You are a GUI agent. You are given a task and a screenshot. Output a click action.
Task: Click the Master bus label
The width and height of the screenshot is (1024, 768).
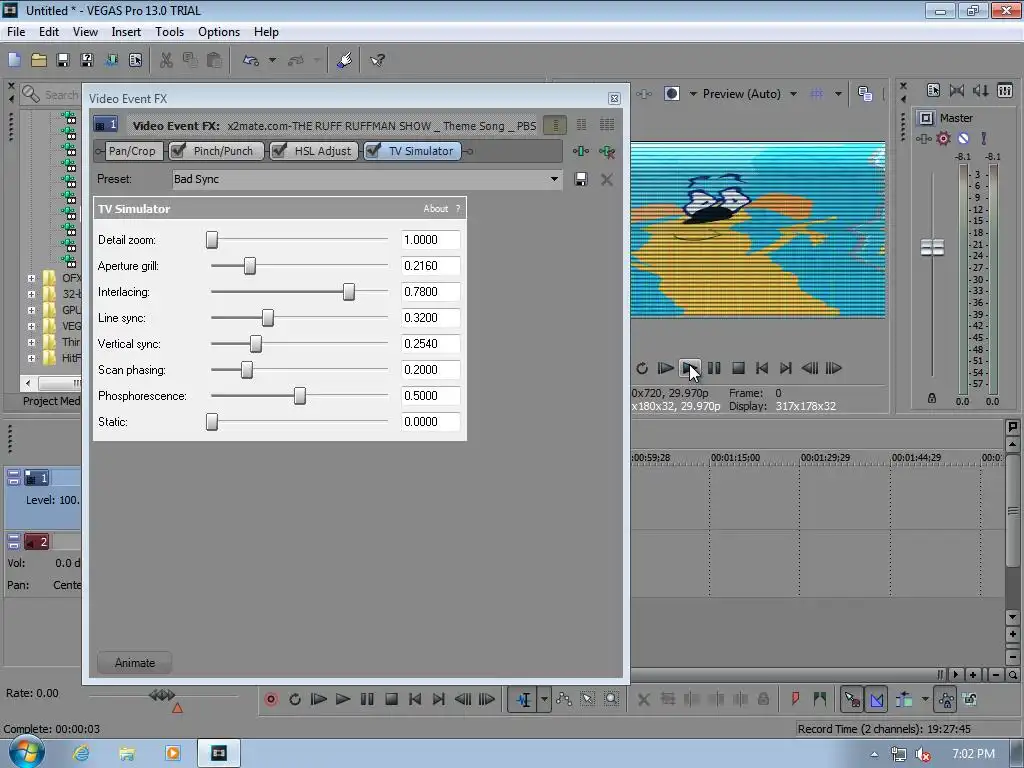coord(956,118)
